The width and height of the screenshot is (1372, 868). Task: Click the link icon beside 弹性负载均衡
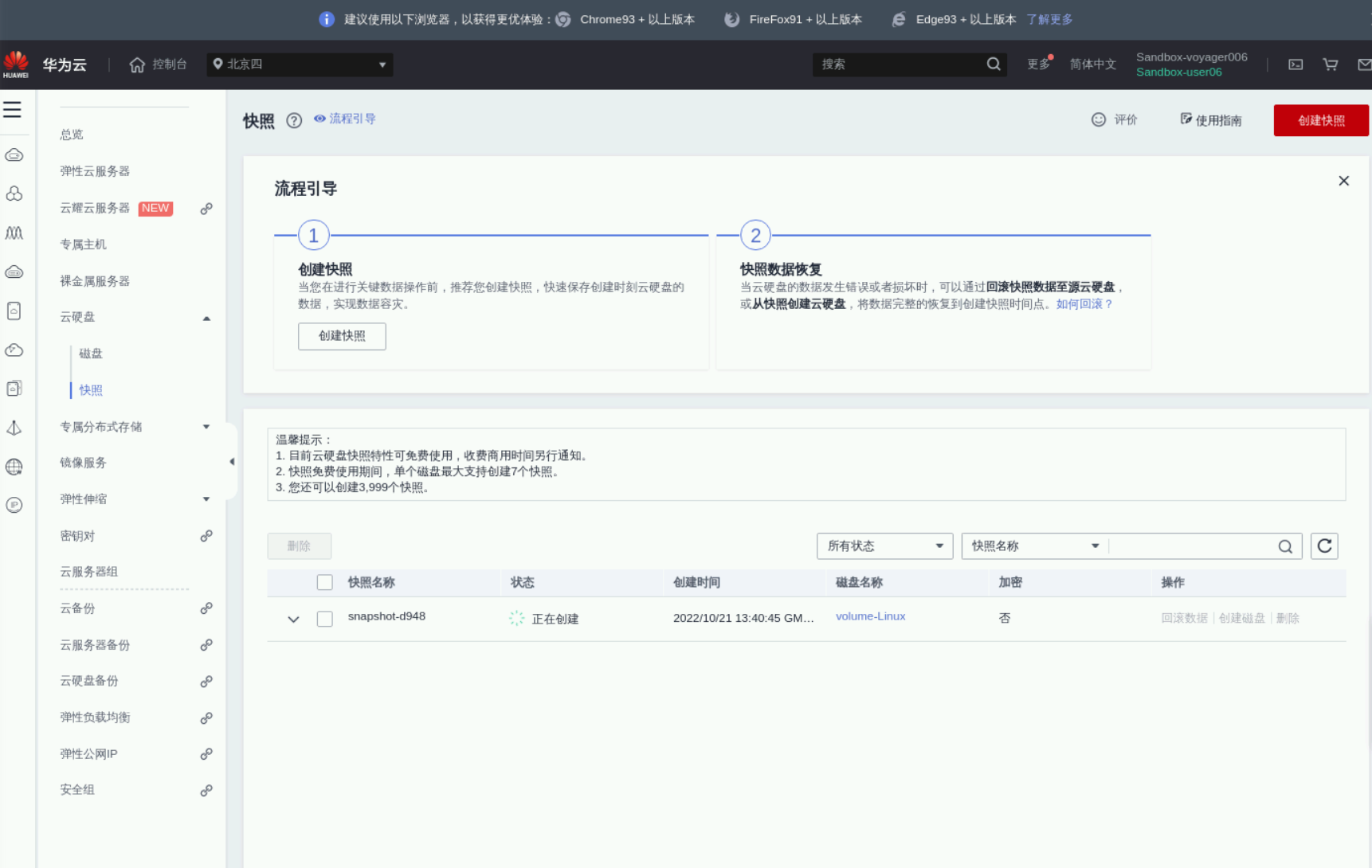[206, 718]
